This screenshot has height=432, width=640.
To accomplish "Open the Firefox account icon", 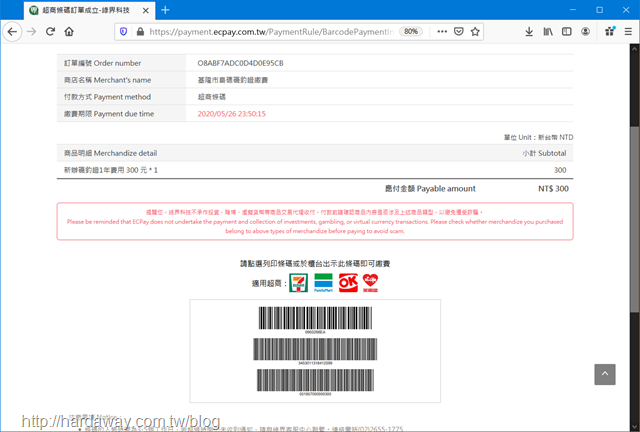I will coord(585,31).
